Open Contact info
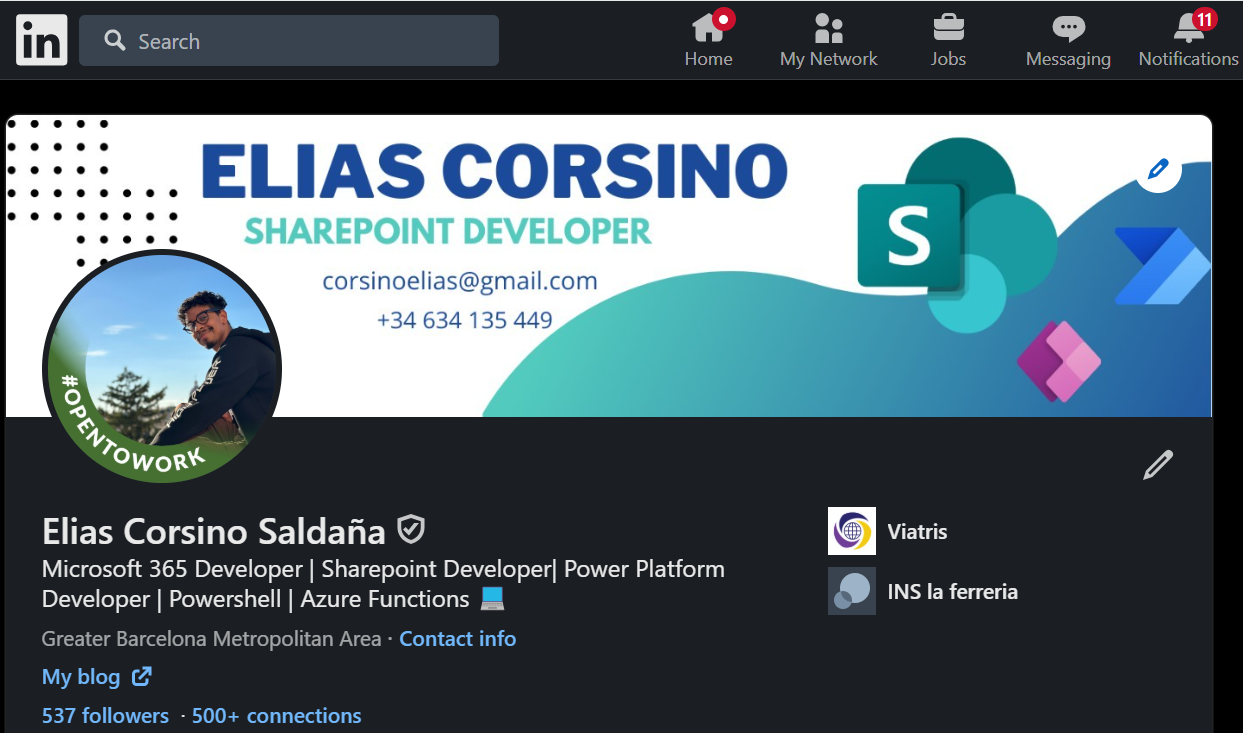 457,638
